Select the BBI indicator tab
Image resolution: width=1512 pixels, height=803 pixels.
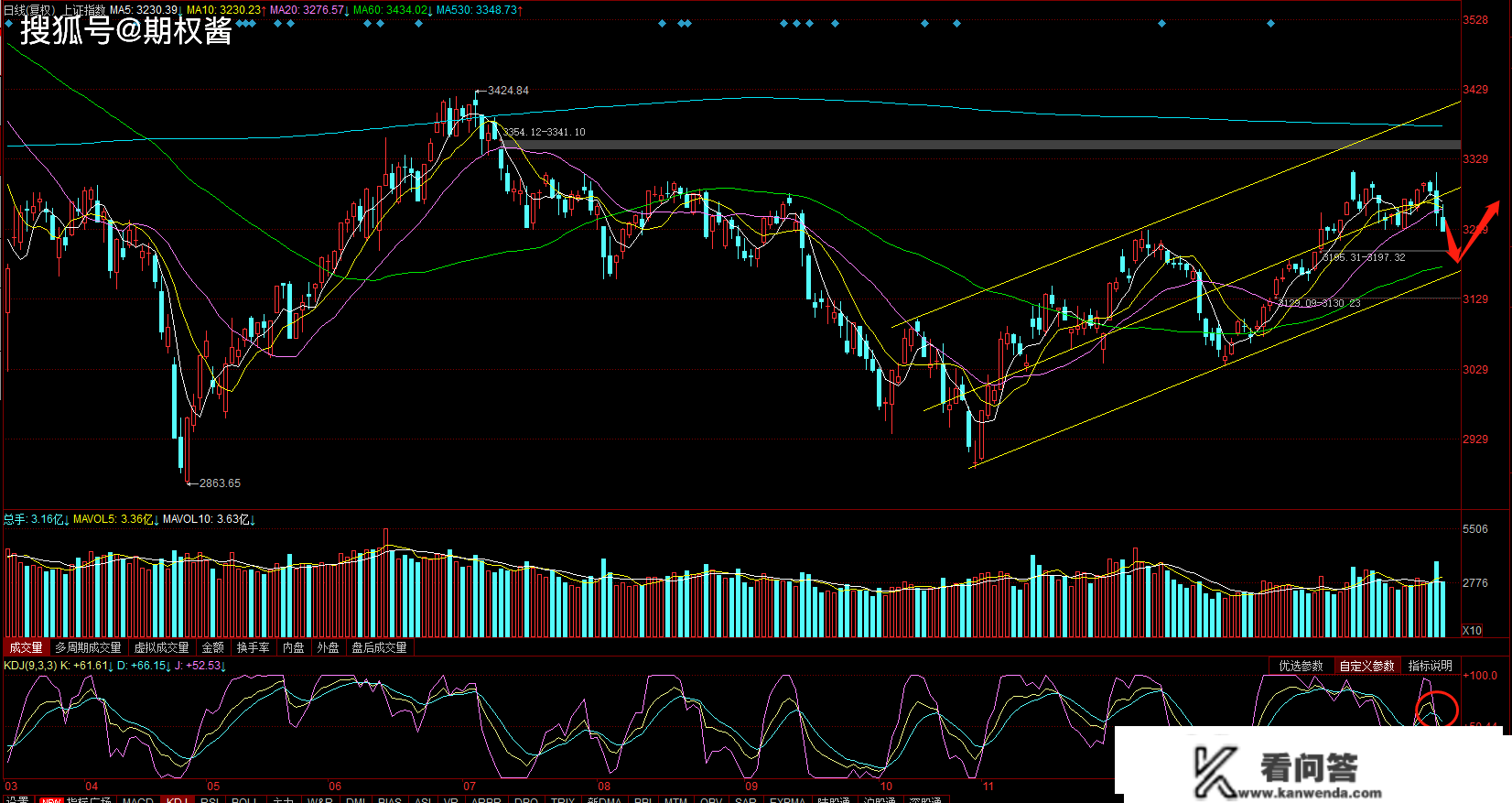(643, 799)
